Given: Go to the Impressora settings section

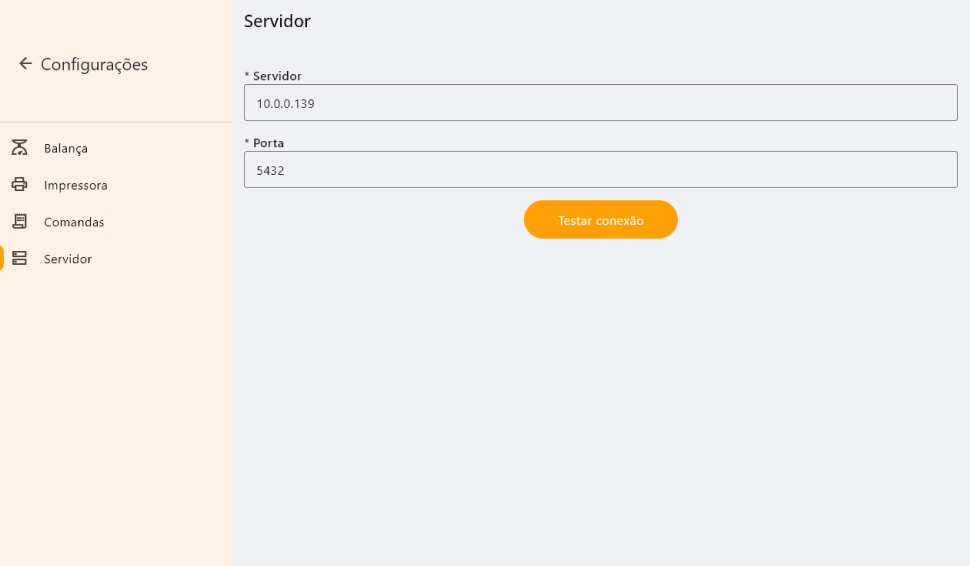Looking at the screenshot, I should (75, 185).
